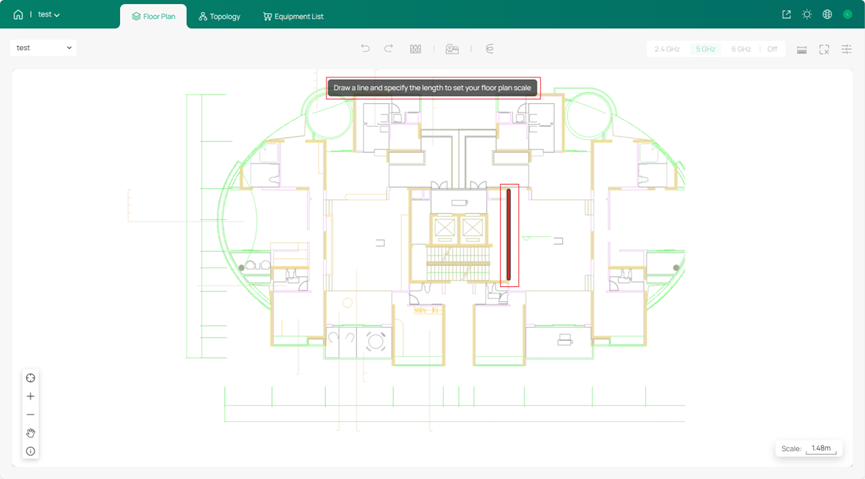Turn heatmap Off
The height and width of the screenshot is (479, 865).
click(x=772, y=49)
